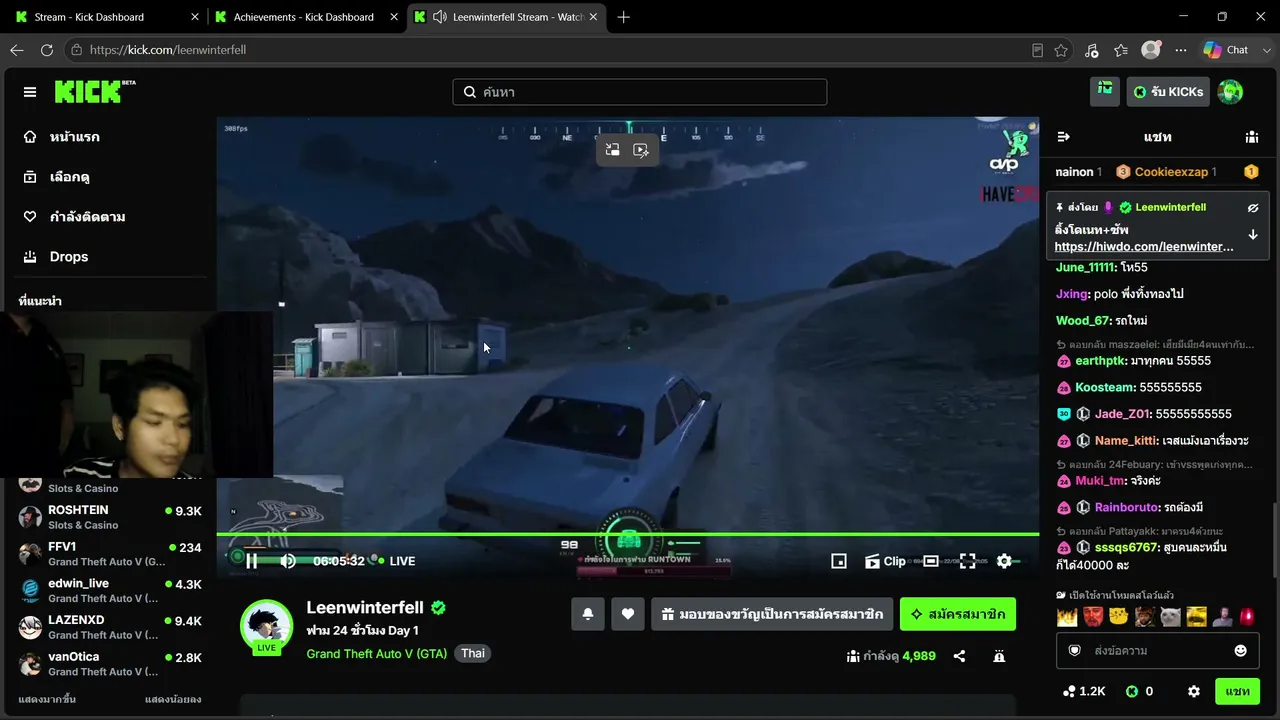1280x720 pixels.
Task: Expand the pinned message down arrow
Action: click(x=1253, y=235)
